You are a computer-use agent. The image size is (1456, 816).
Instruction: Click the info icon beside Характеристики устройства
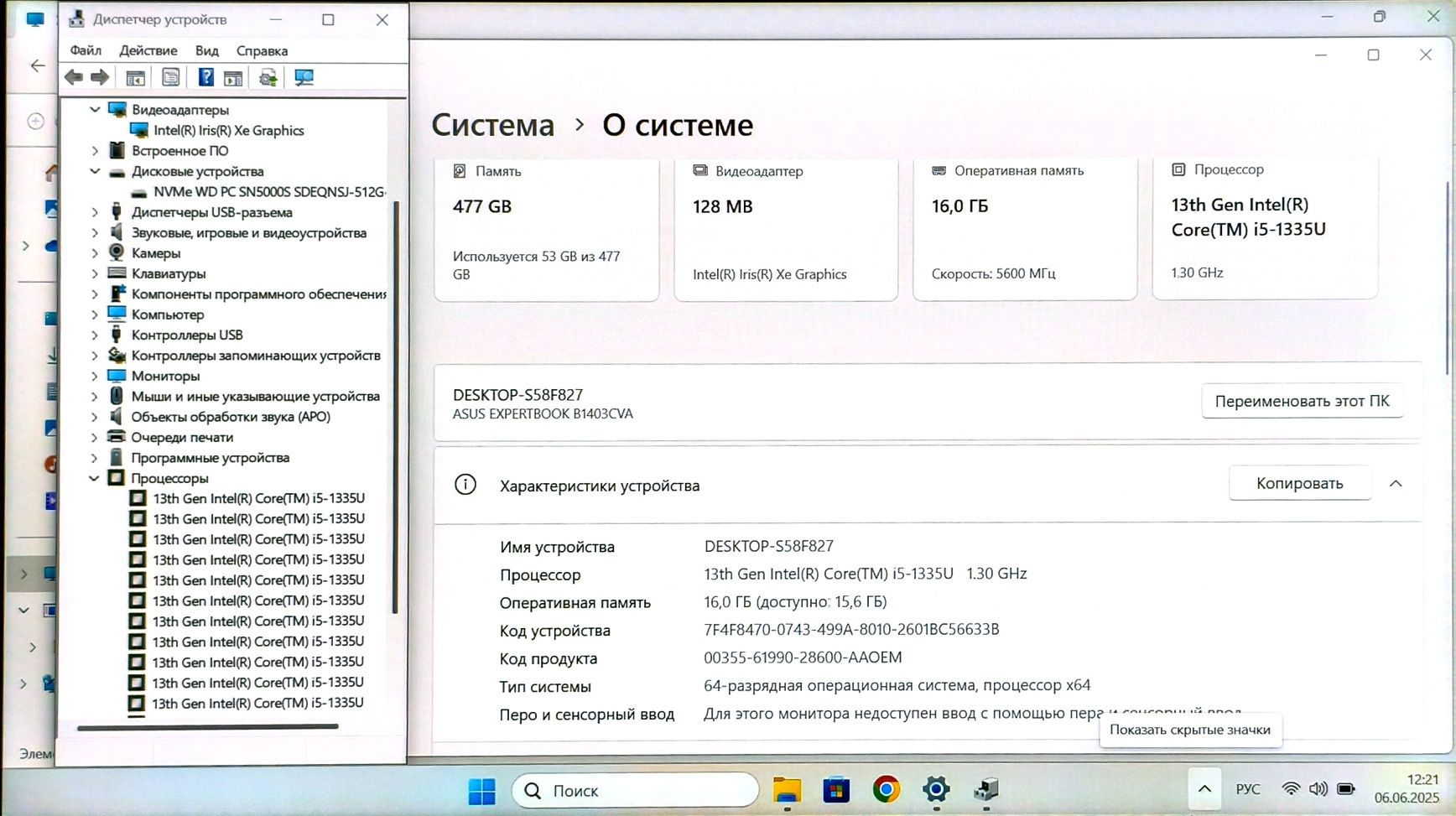(x=465, y=485)
